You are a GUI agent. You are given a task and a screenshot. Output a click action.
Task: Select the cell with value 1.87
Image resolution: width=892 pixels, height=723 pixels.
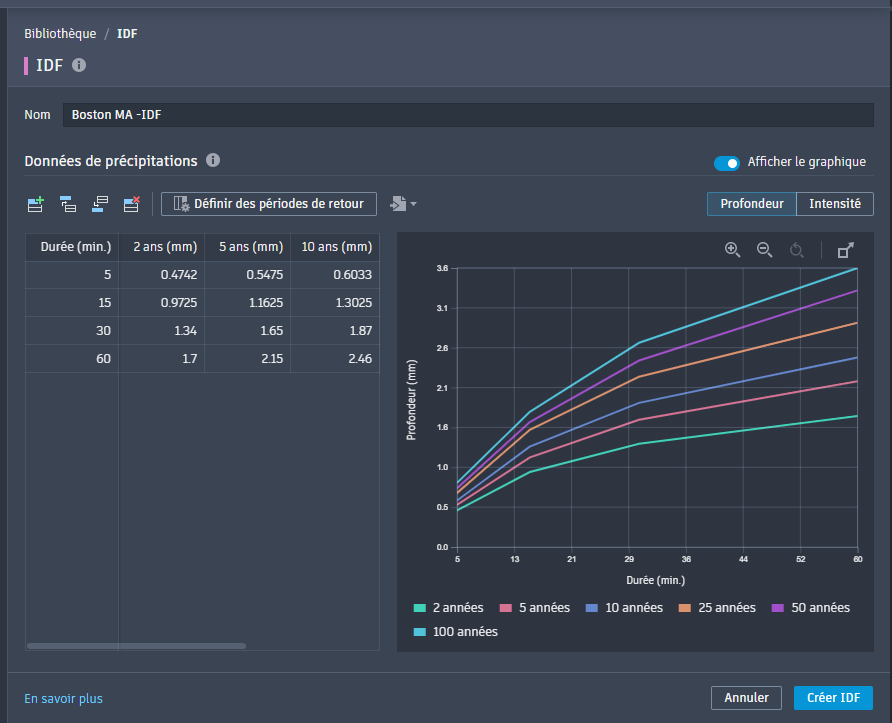335,330
